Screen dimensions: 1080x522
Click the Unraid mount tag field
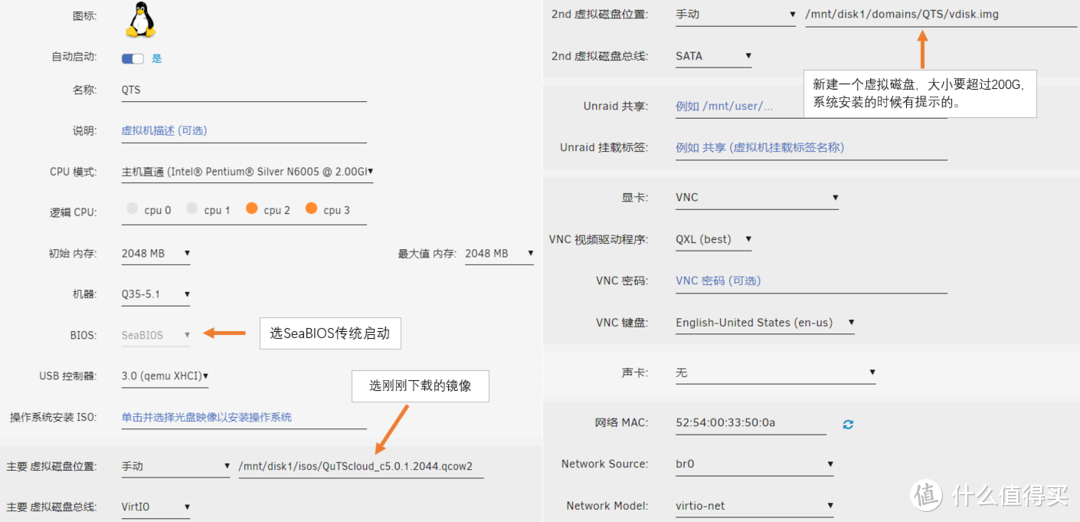pyautogui.click(x=811, y=148)
